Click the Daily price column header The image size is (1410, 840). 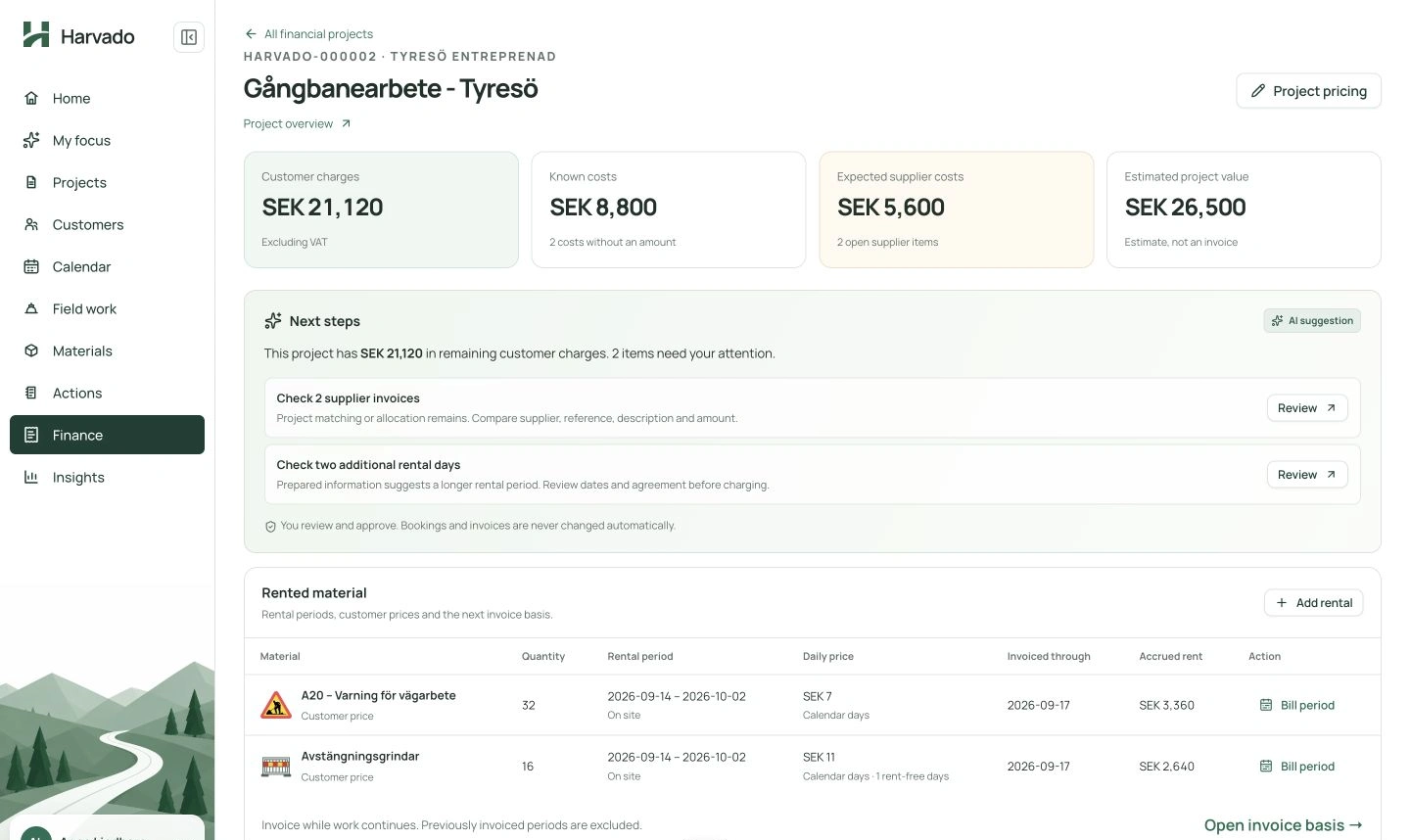(x=828, y=657)
